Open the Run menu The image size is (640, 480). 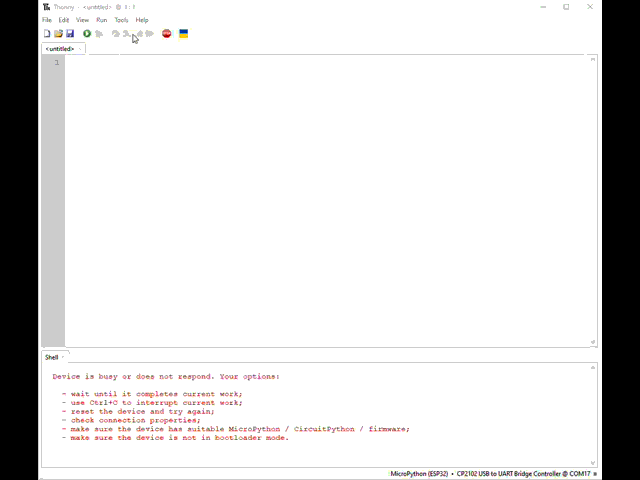click(x=101, y=20)
